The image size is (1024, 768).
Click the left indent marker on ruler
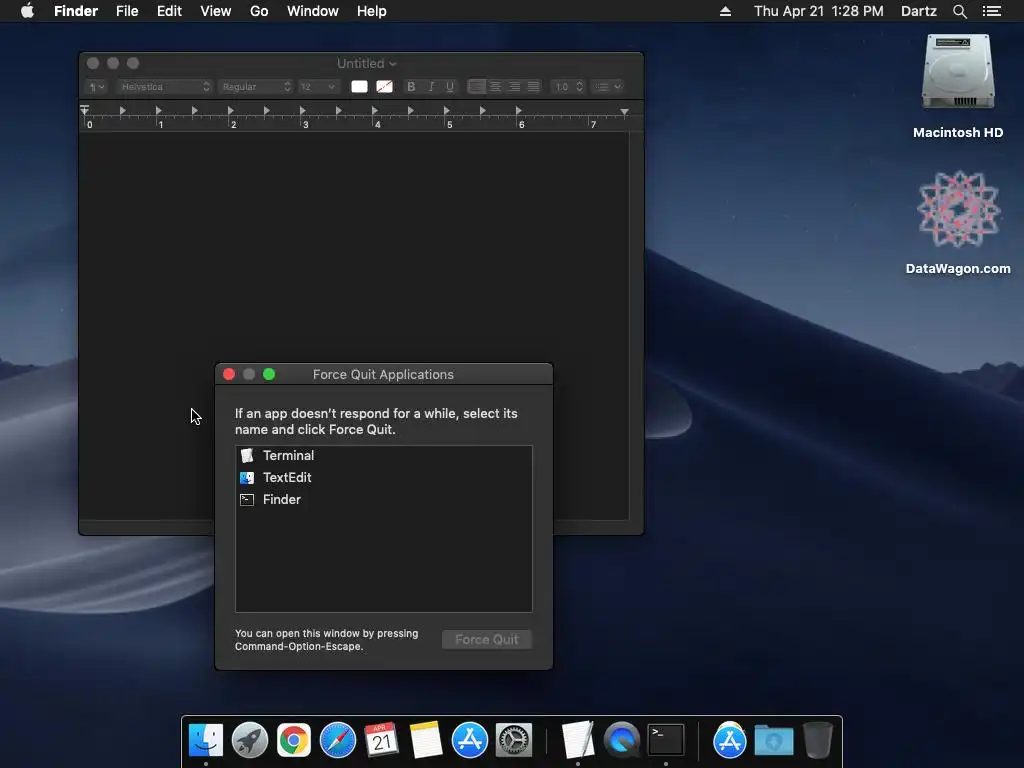pyautogui.click(x=85, y=110)
